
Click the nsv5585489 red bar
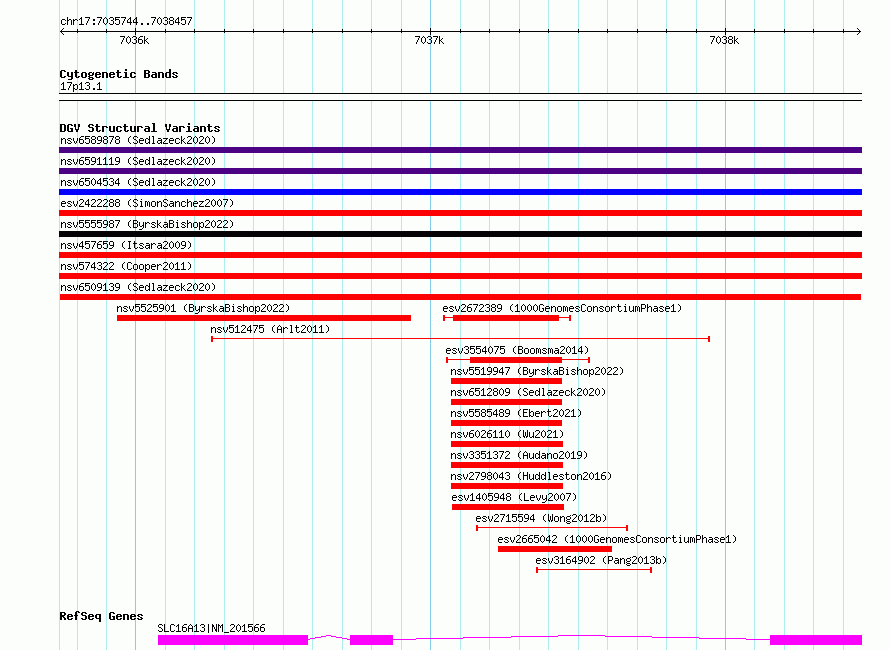tap(506, 423)
